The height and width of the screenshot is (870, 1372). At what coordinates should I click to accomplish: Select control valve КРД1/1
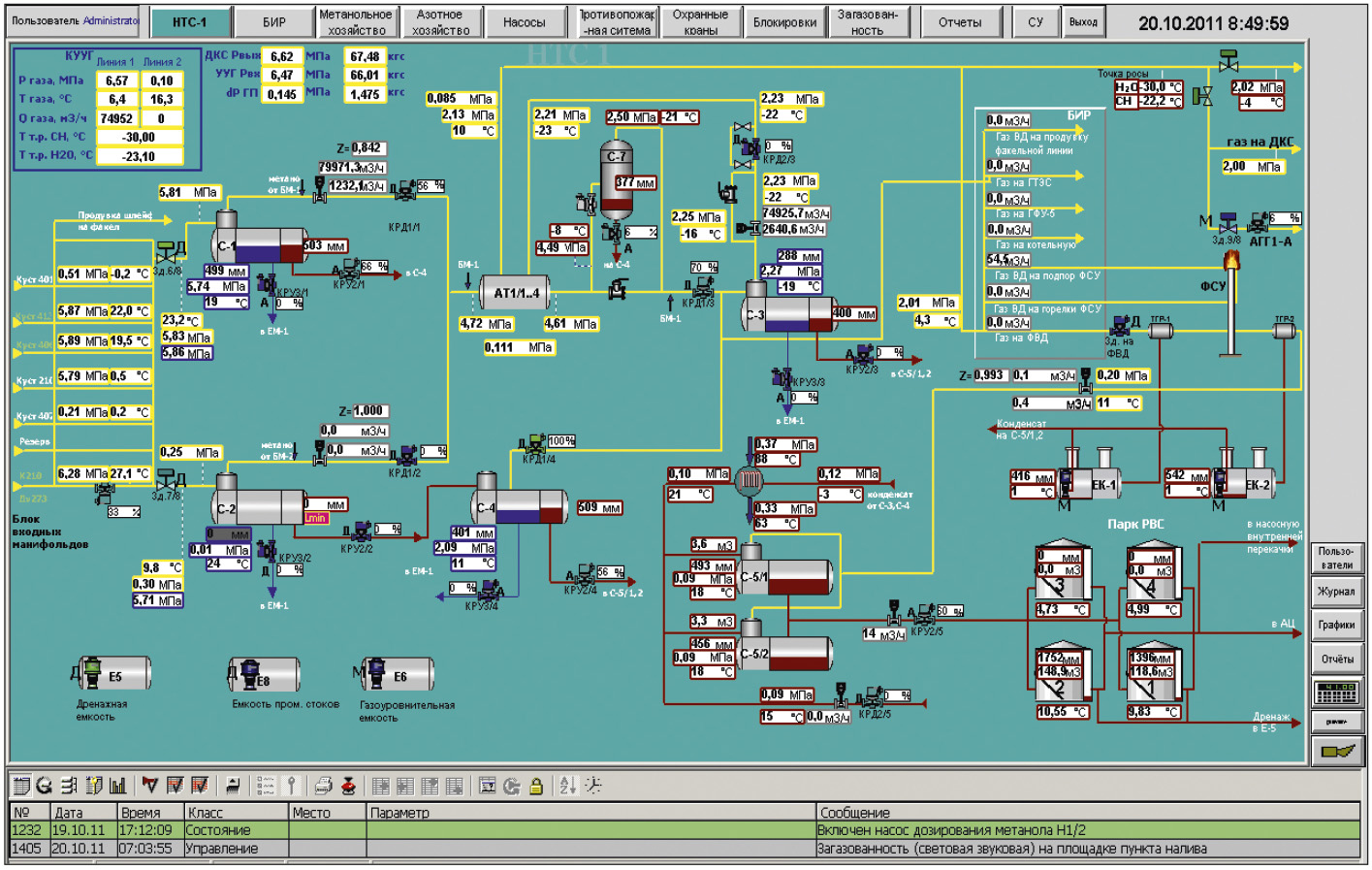pos(405,190)
